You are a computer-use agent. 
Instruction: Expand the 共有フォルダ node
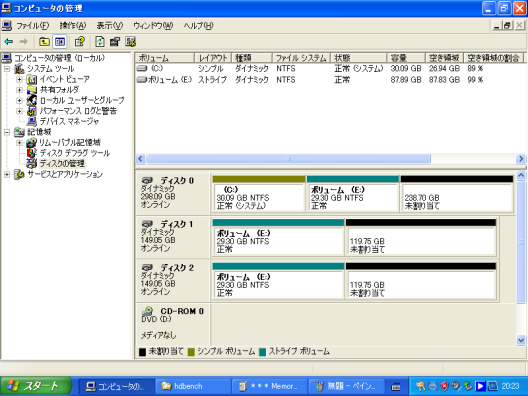[x=20, y=90]
